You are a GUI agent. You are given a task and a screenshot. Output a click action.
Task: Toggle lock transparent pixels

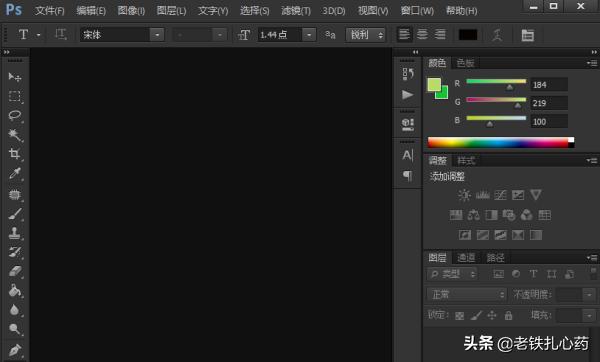pos(460,316)
